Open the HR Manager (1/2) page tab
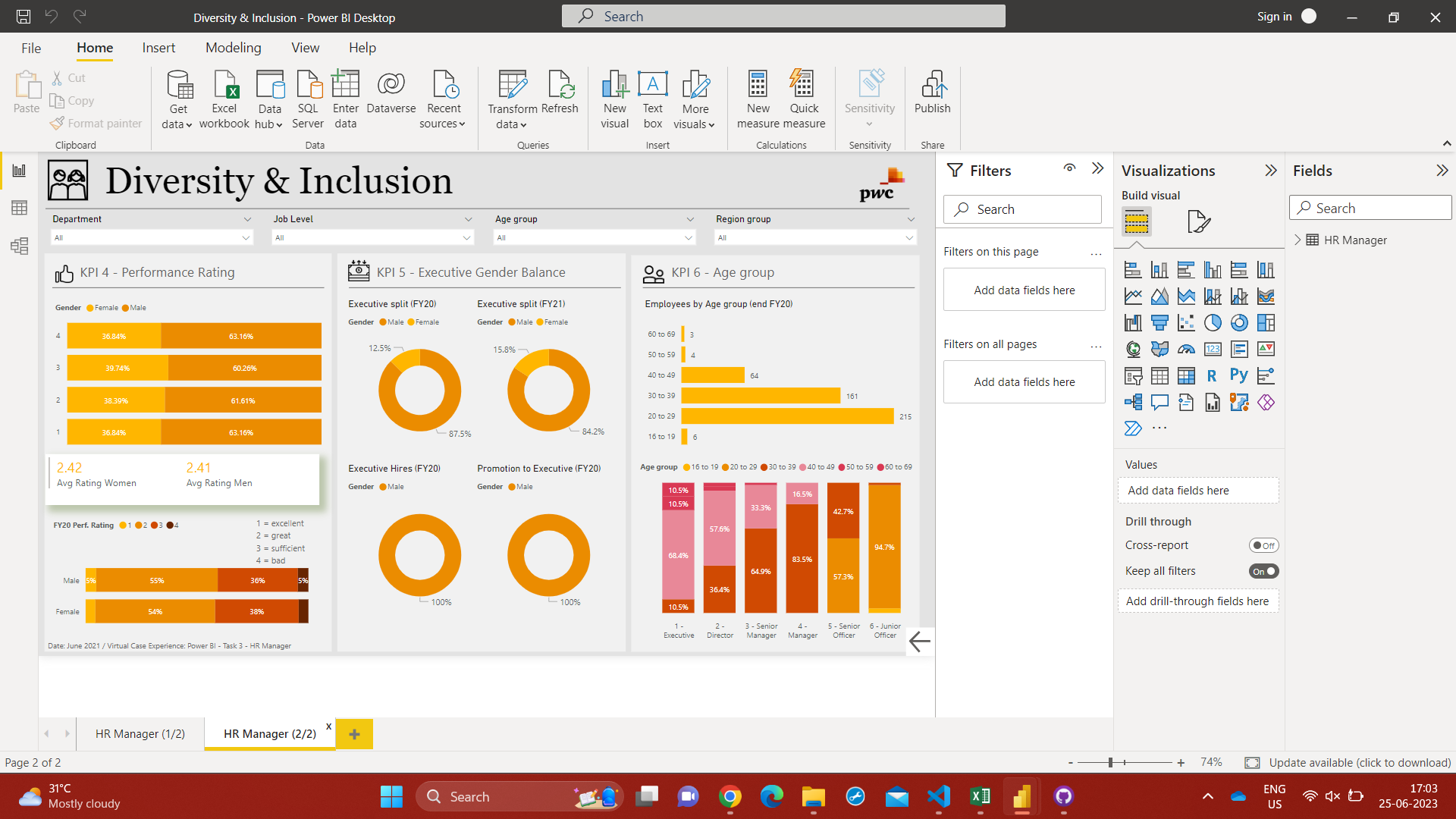The image size is (1456, 819). tap(140, 733)
